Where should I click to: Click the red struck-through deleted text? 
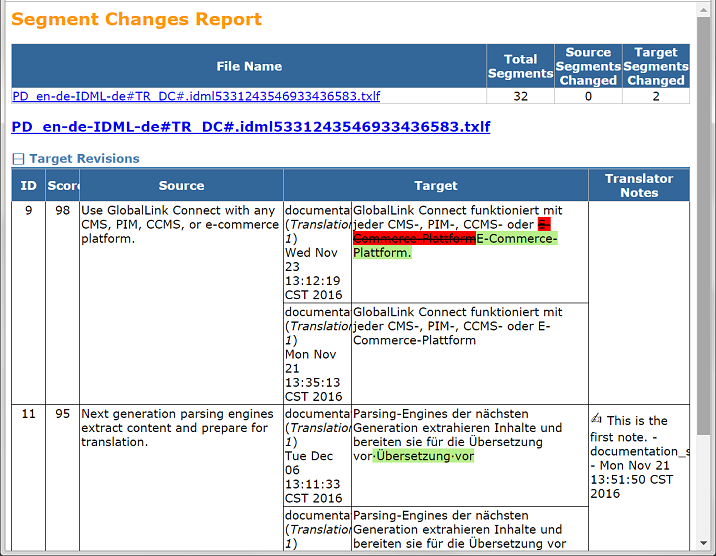click(414, 239)
